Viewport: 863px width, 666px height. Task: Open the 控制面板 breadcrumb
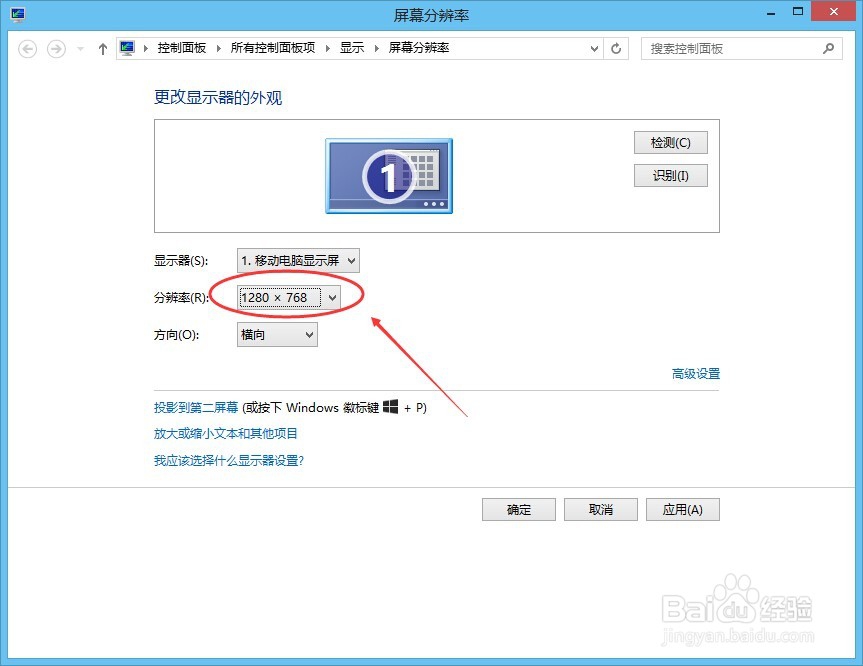tap(182, 48)
